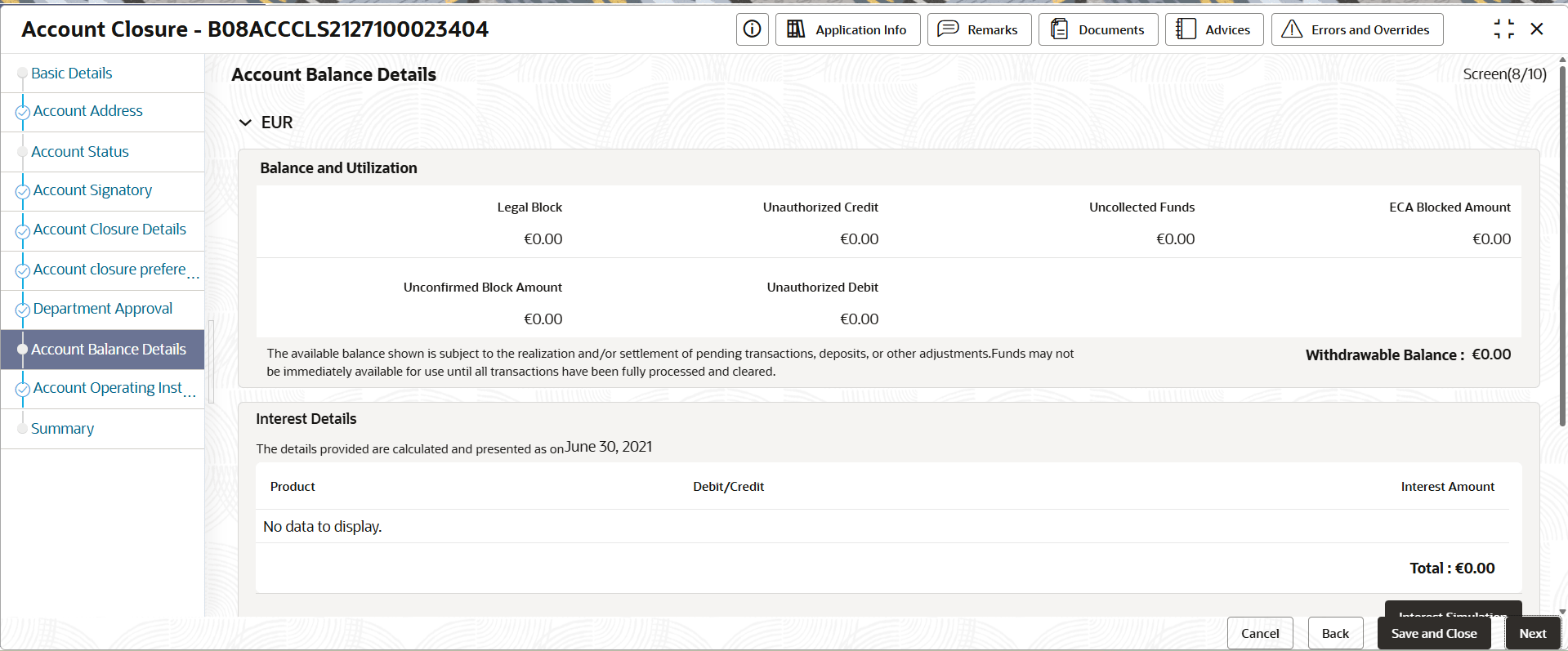The width and height of the screenshot is (1568, 651).
Task: Click the Debit/Credit column header
Action: pyautogui.click(x=729, y=487)
